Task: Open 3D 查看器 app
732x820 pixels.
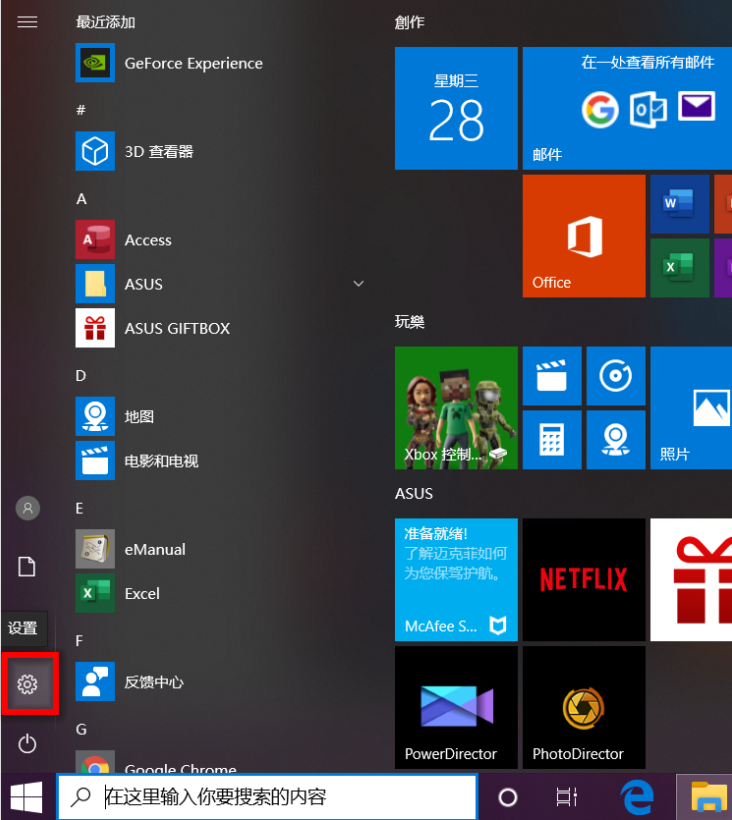Action: pos(158,152)
